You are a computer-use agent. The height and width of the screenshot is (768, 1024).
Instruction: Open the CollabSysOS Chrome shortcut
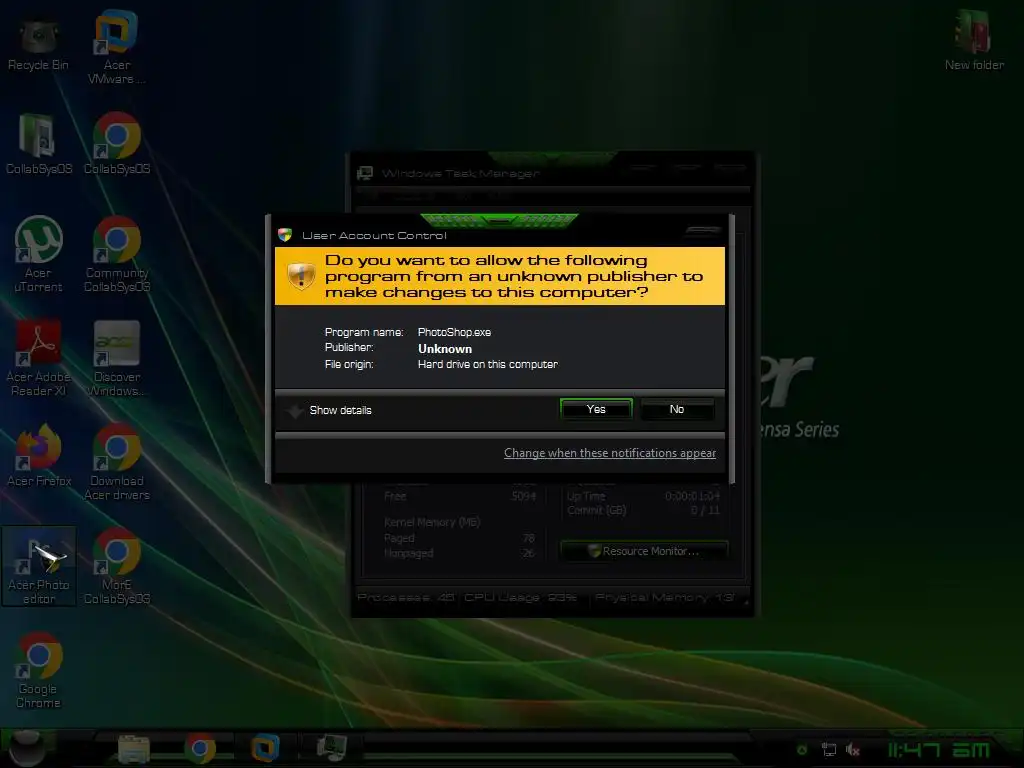click(117, 144)
